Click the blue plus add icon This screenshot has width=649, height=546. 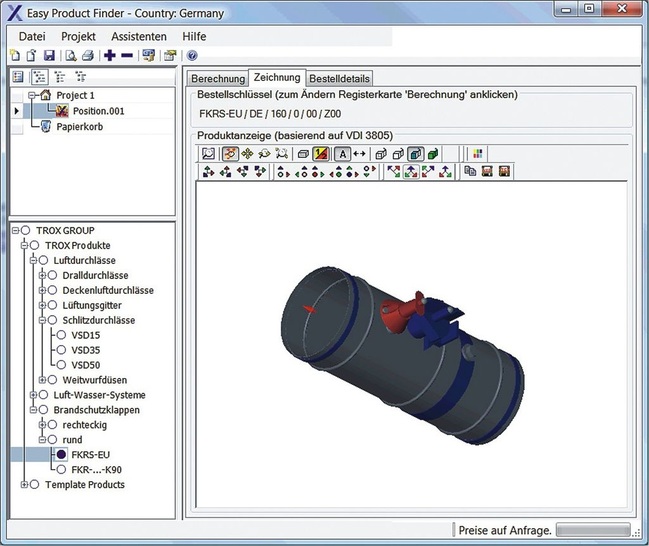pyautogui.click(x=109, y=56)
